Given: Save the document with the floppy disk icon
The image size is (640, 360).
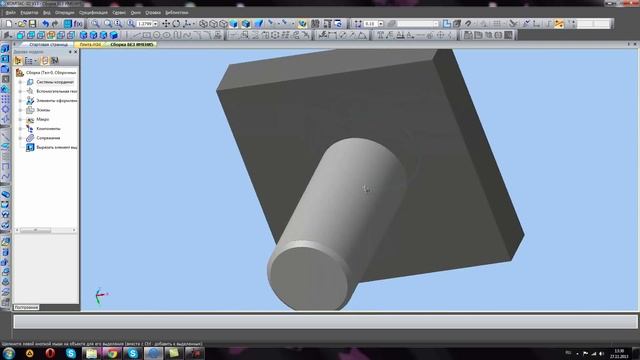Looking at the screenshot, I should click(32, 24).
